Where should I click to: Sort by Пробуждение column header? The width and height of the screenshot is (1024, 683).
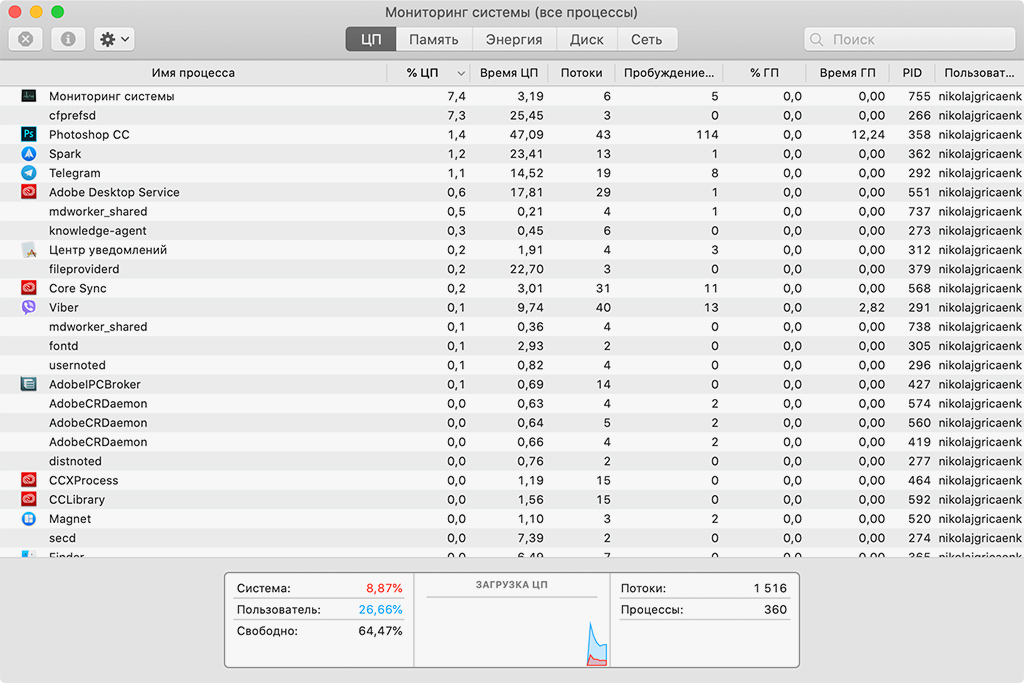point(669,72)
